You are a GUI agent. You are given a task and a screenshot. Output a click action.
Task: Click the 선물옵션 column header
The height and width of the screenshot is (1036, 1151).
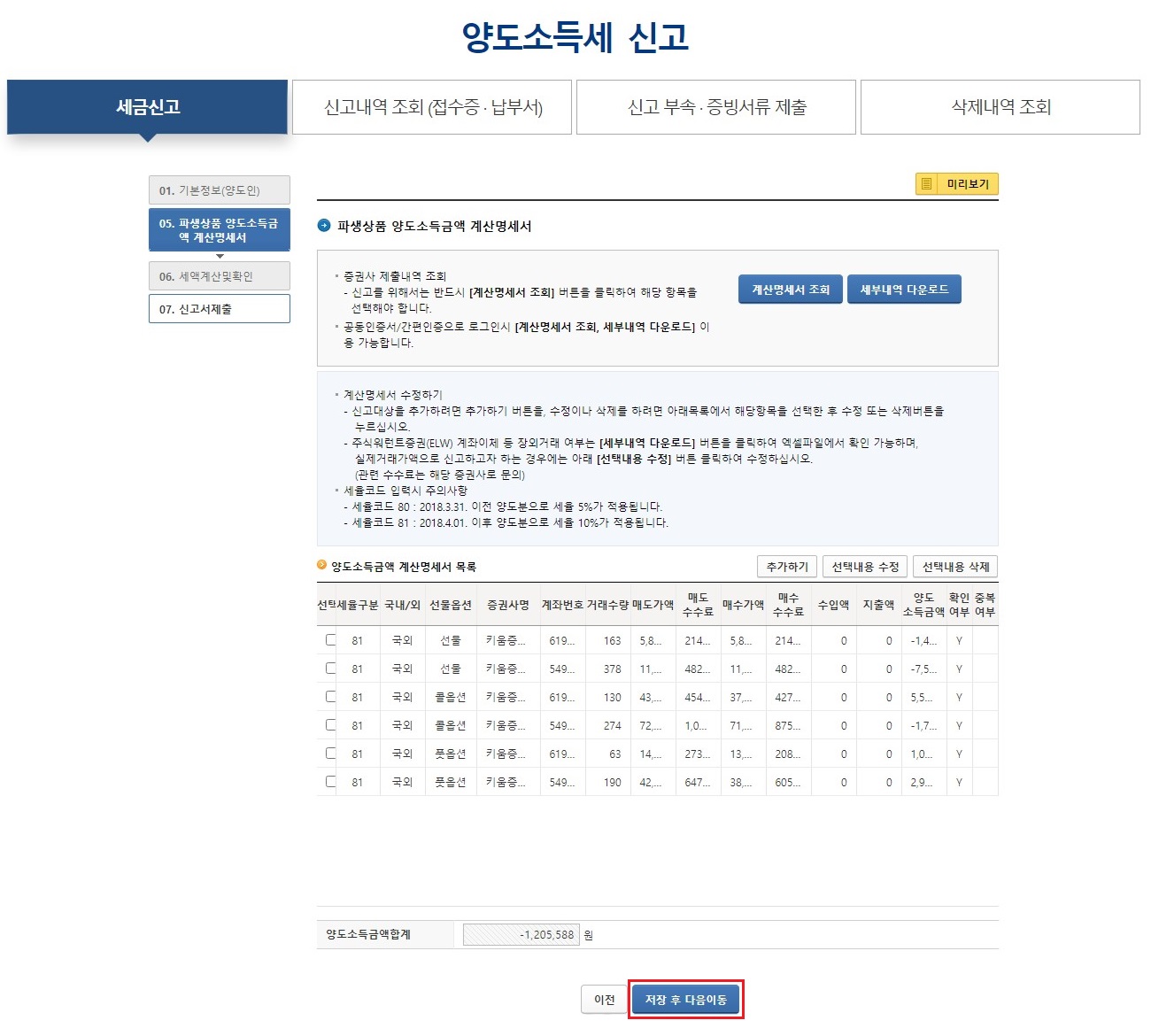451,605
